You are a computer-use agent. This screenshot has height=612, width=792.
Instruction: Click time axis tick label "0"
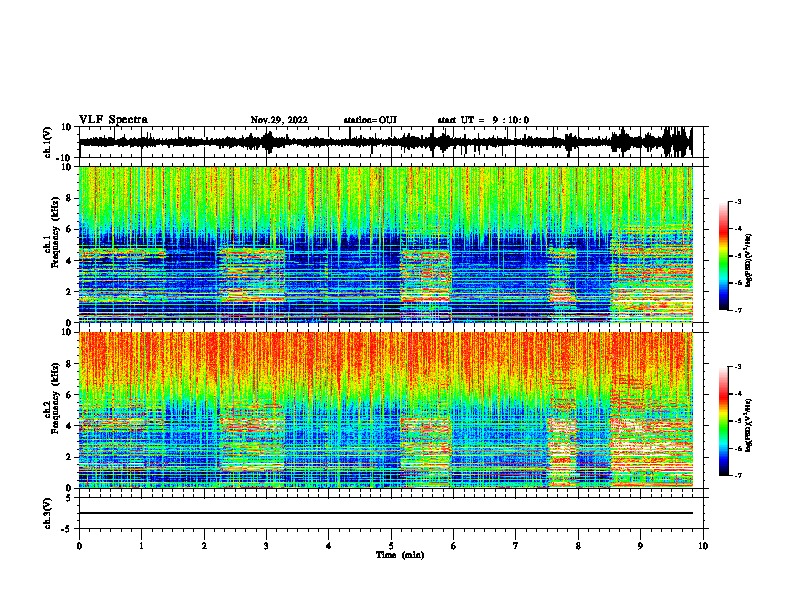pos(79,546)
